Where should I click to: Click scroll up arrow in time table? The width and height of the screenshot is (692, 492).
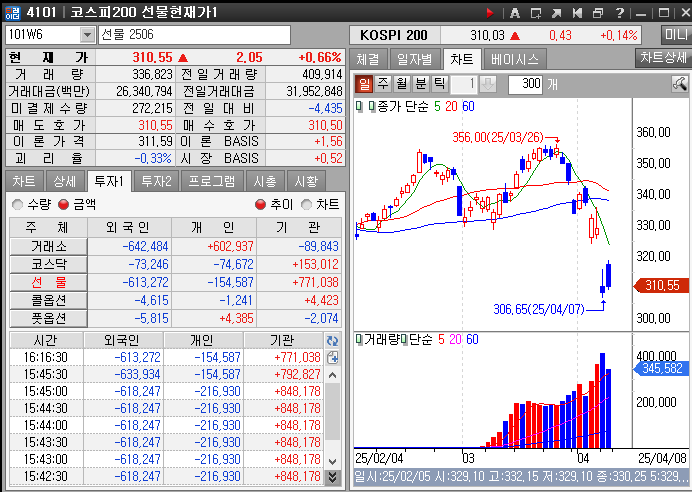click(x=333, y=375)
